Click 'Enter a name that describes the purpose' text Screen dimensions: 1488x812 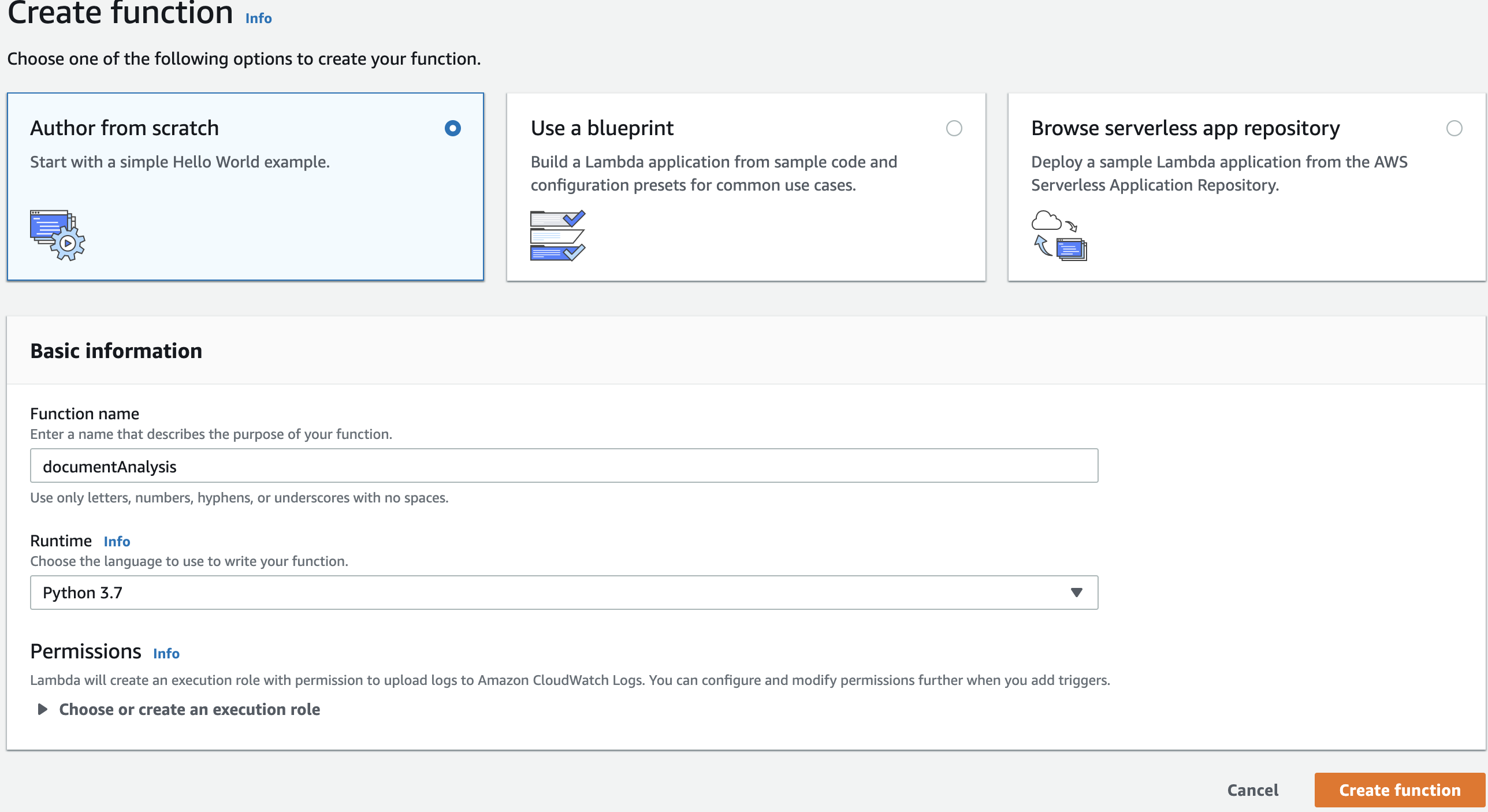tap(211, 434)
